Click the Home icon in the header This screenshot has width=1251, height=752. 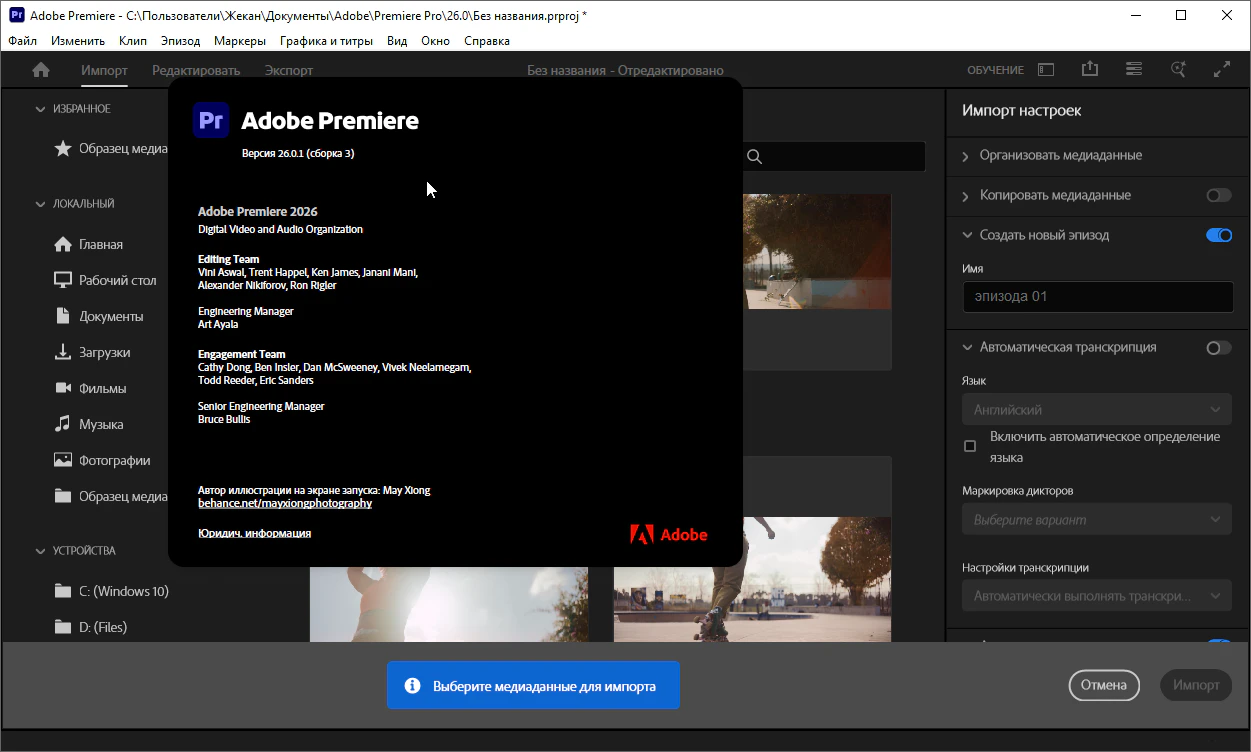point(41,70)
